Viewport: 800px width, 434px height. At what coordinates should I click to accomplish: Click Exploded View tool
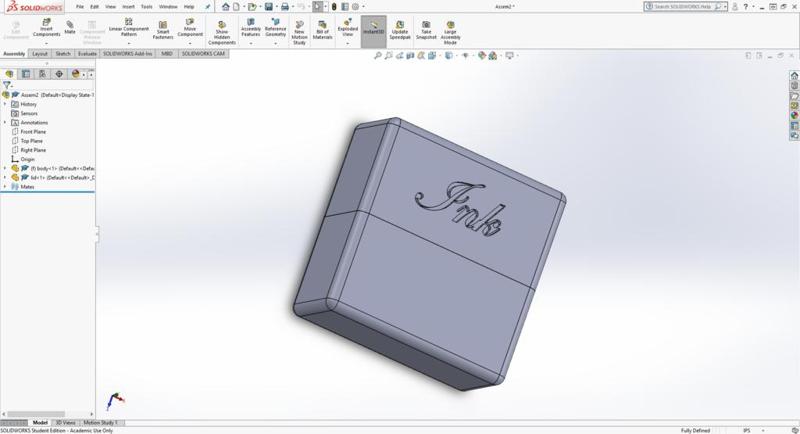pyautogui.click(x=347, y=28)
